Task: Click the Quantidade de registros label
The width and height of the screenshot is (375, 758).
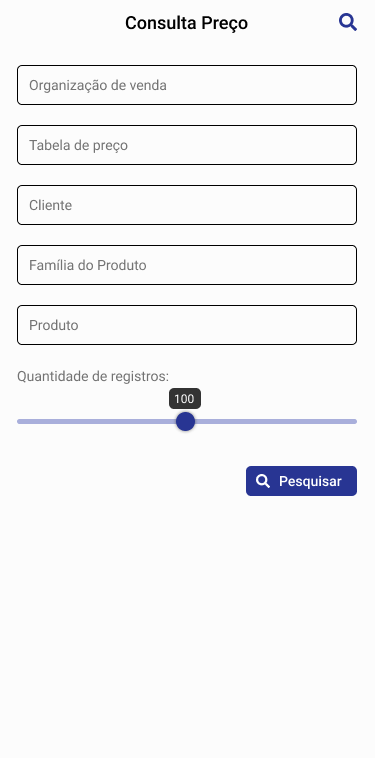Action: [93, 377]
